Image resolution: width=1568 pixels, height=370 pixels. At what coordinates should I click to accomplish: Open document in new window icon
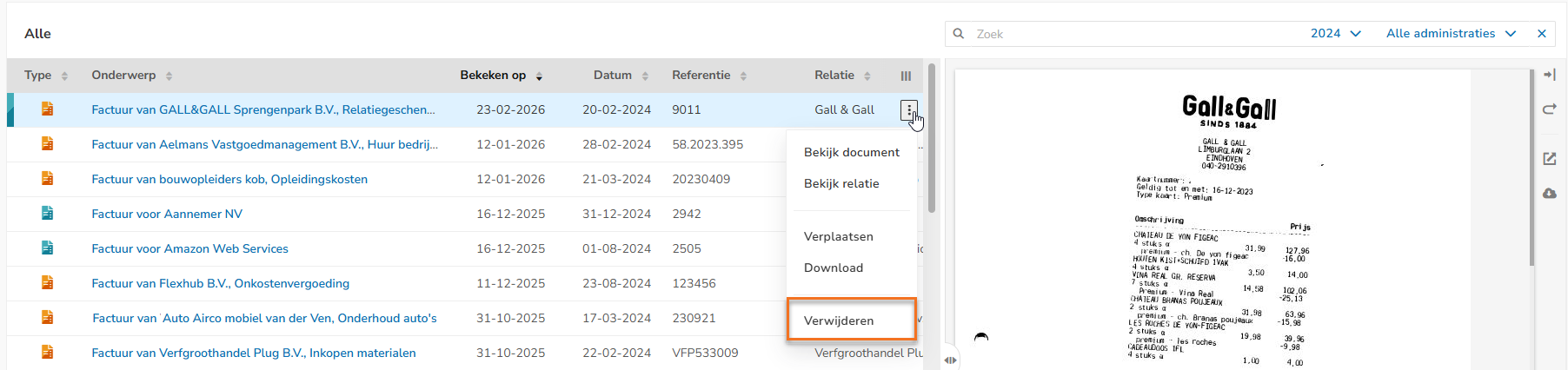[1549, 159]
